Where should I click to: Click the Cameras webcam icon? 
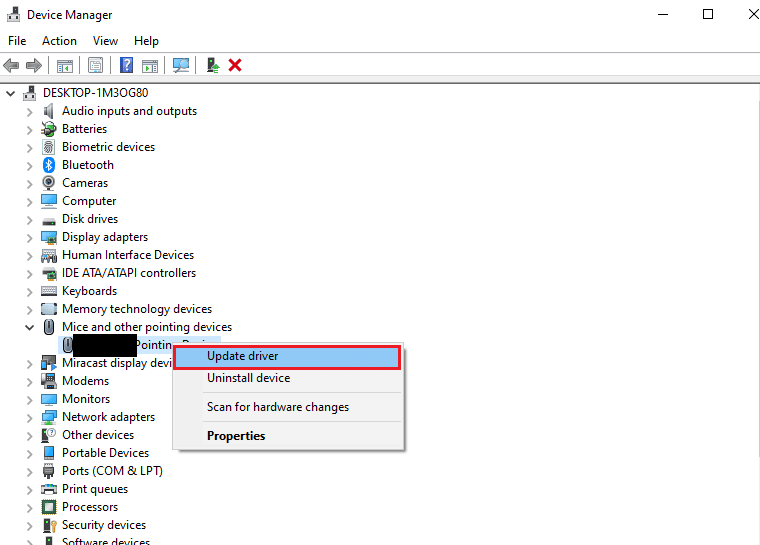tap(48, 183)
